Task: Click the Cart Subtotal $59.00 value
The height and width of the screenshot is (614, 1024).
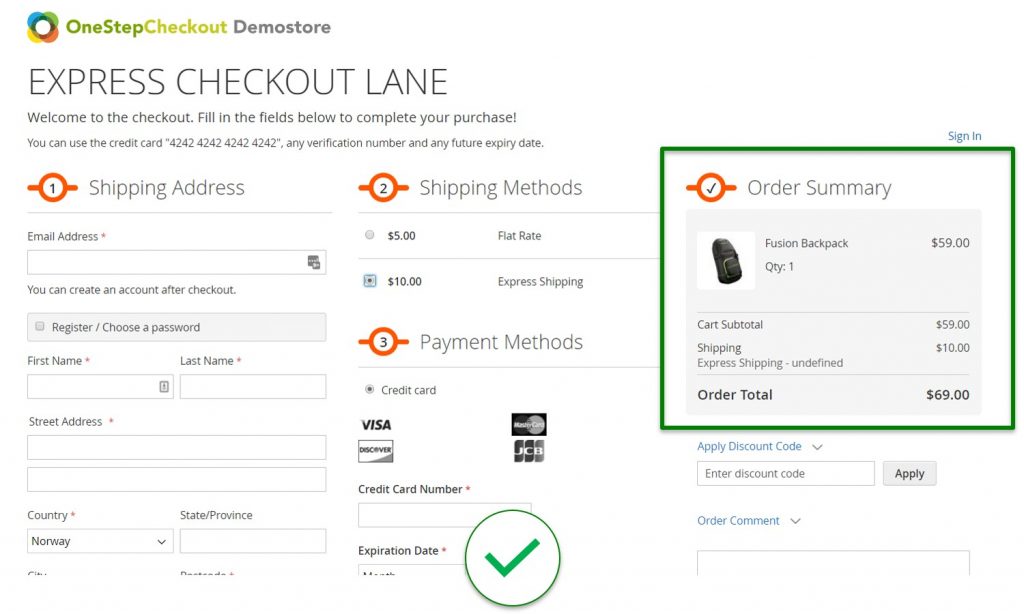Action: 952,325
